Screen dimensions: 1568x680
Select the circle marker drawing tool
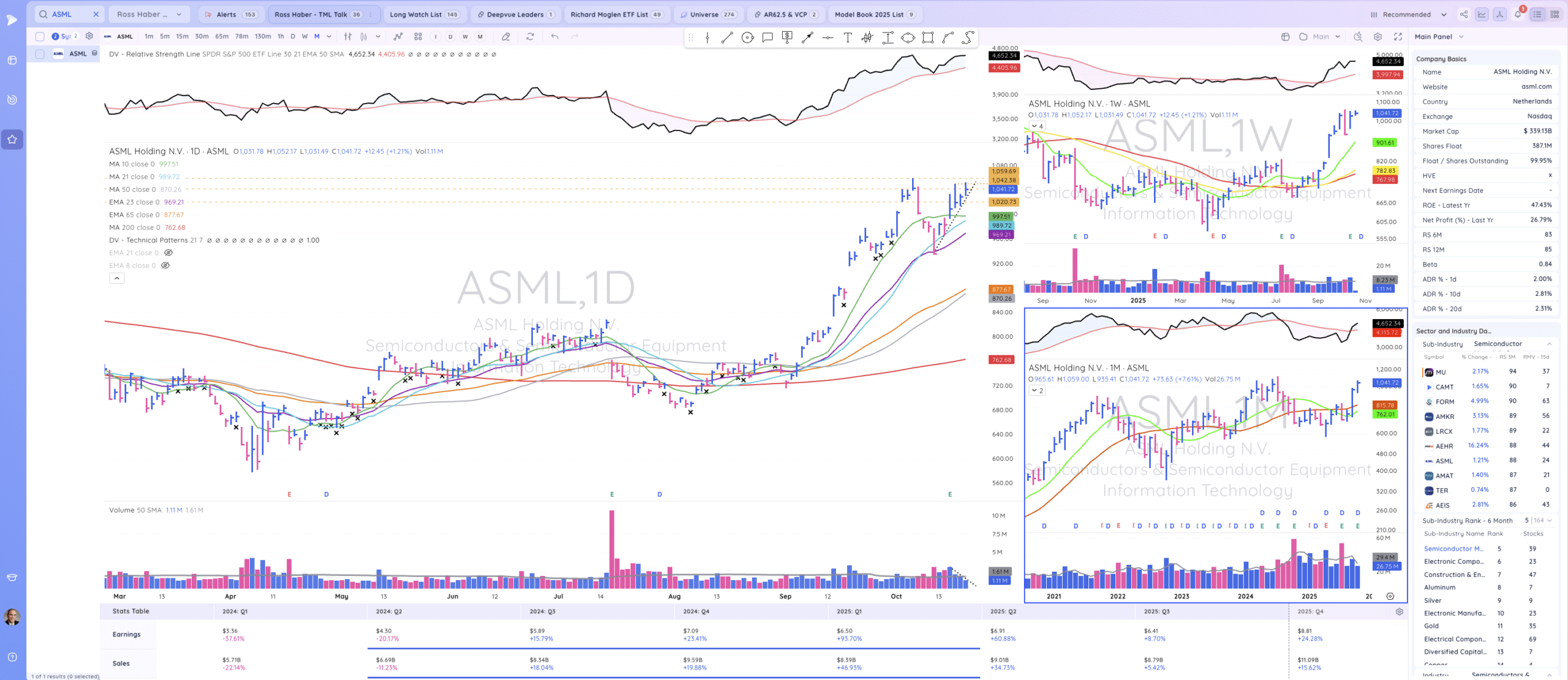pyautogui.click(x=747, y=38)
